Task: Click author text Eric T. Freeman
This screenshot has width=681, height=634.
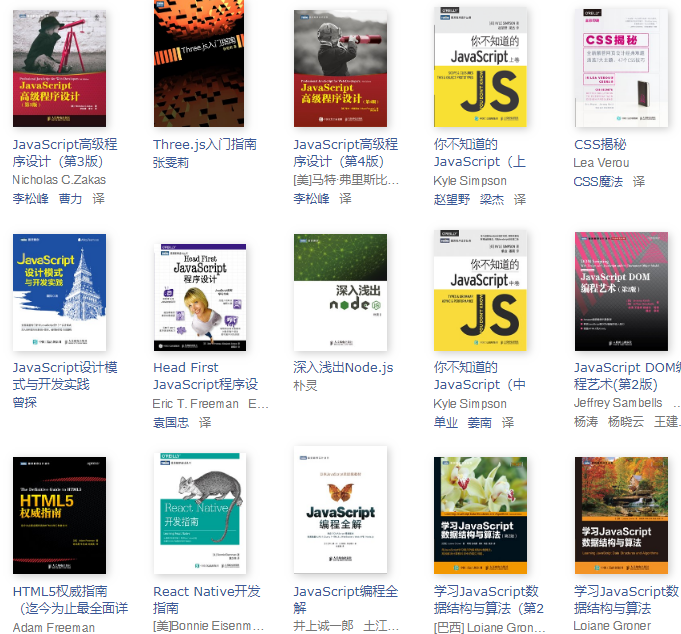Action: coord(195,404)
